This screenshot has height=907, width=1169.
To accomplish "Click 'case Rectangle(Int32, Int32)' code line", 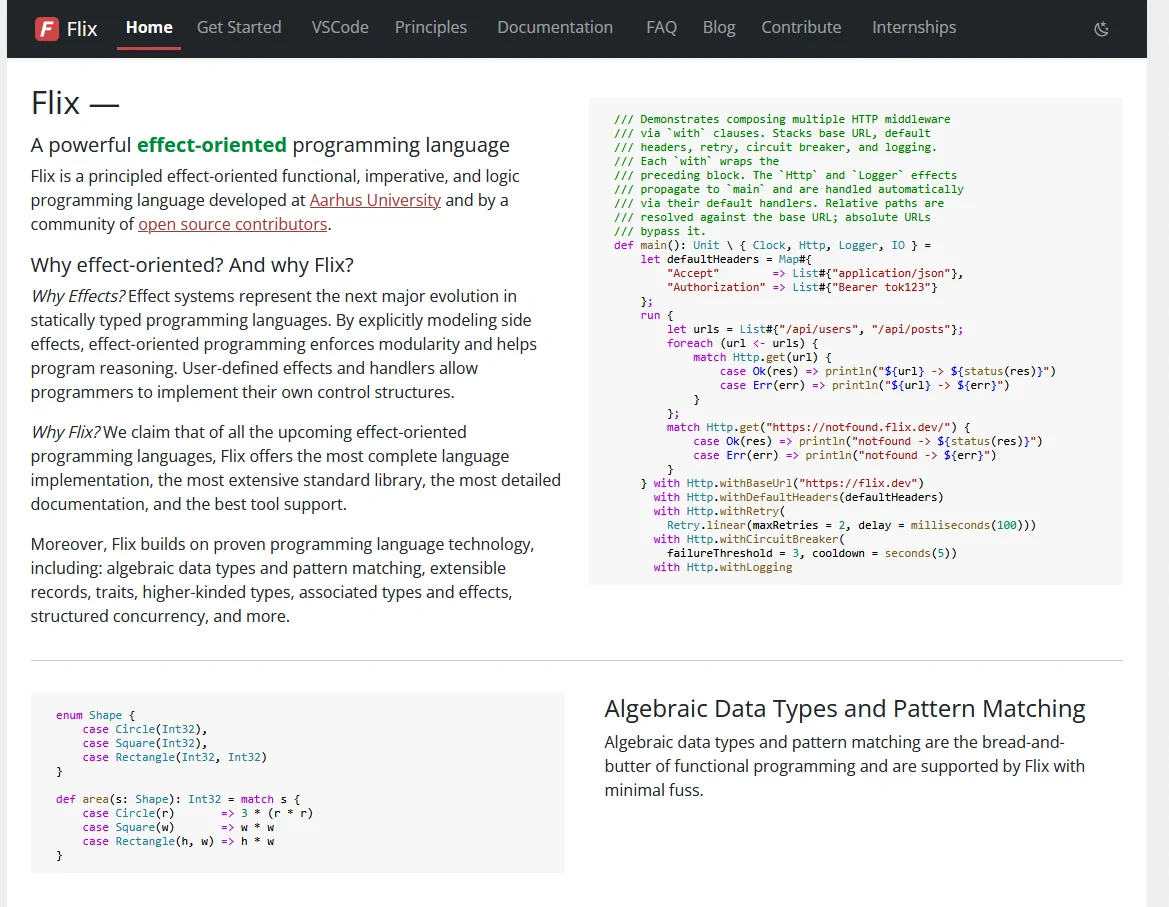I will [x=174, y=757].
